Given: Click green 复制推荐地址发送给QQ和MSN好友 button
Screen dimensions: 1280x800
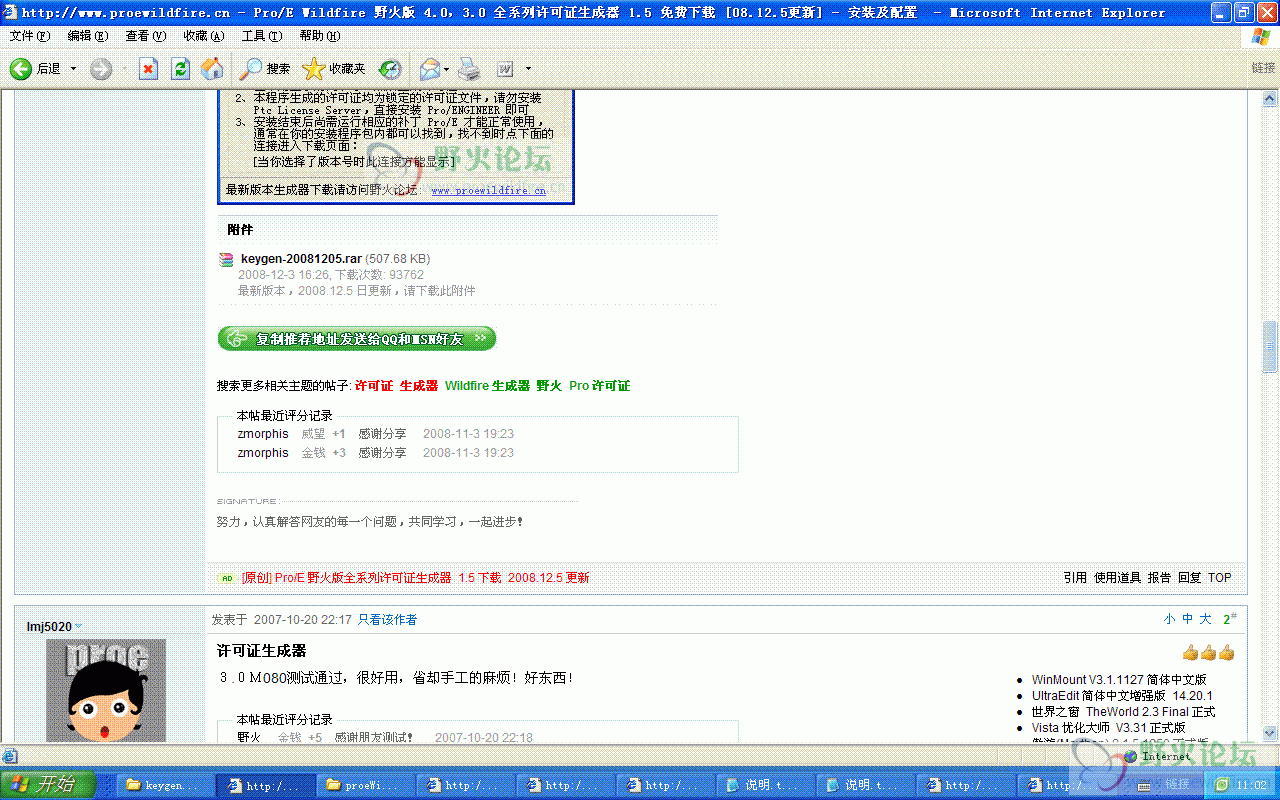Looking at the screenshot, I should pyautogui.click(x=357, y=339).
